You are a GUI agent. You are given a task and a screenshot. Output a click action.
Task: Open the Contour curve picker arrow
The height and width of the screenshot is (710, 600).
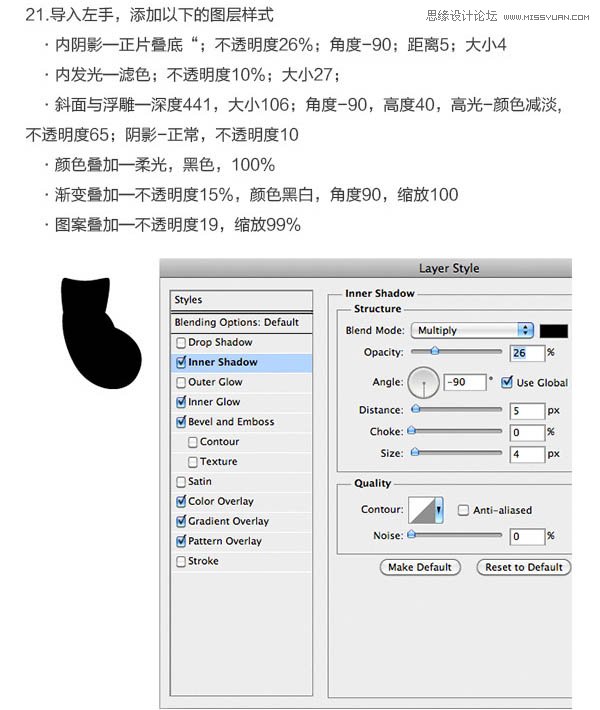(x=438, y=510)
